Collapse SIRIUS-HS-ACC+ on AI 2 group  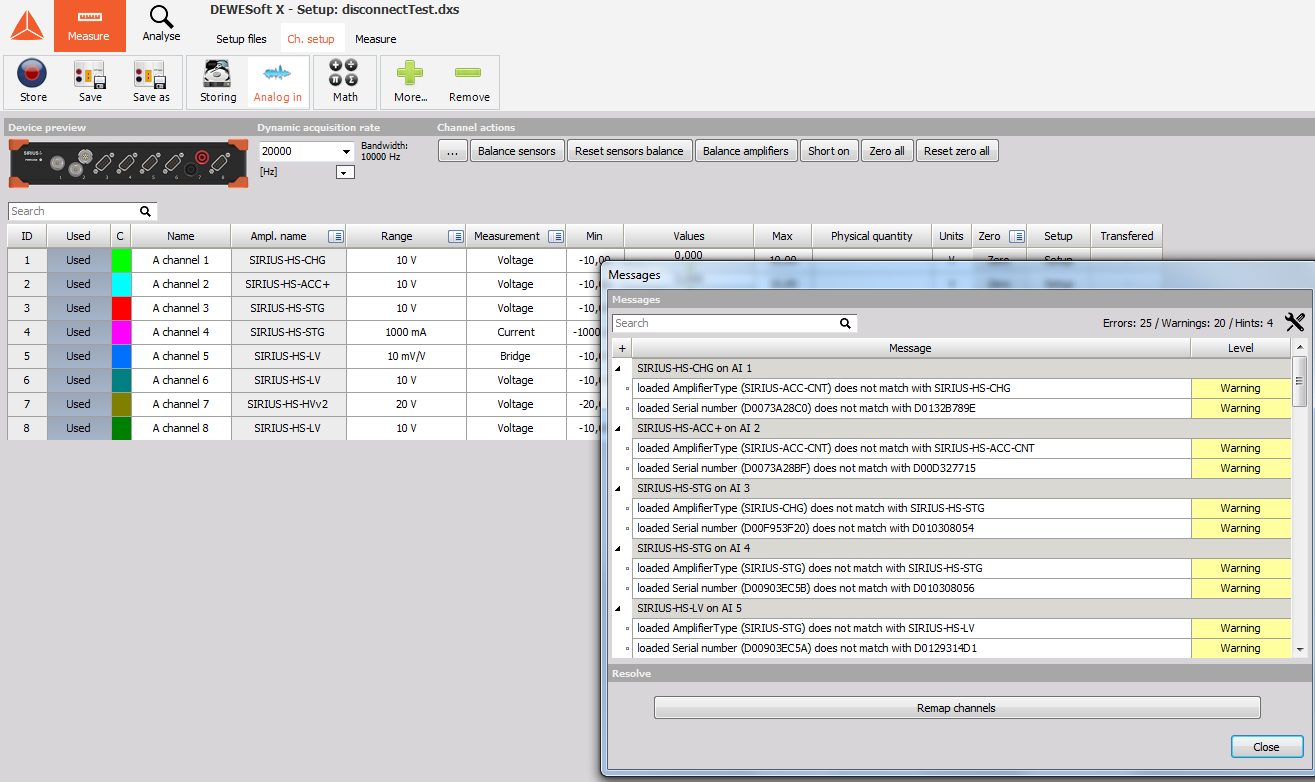[x=617, y=428]
